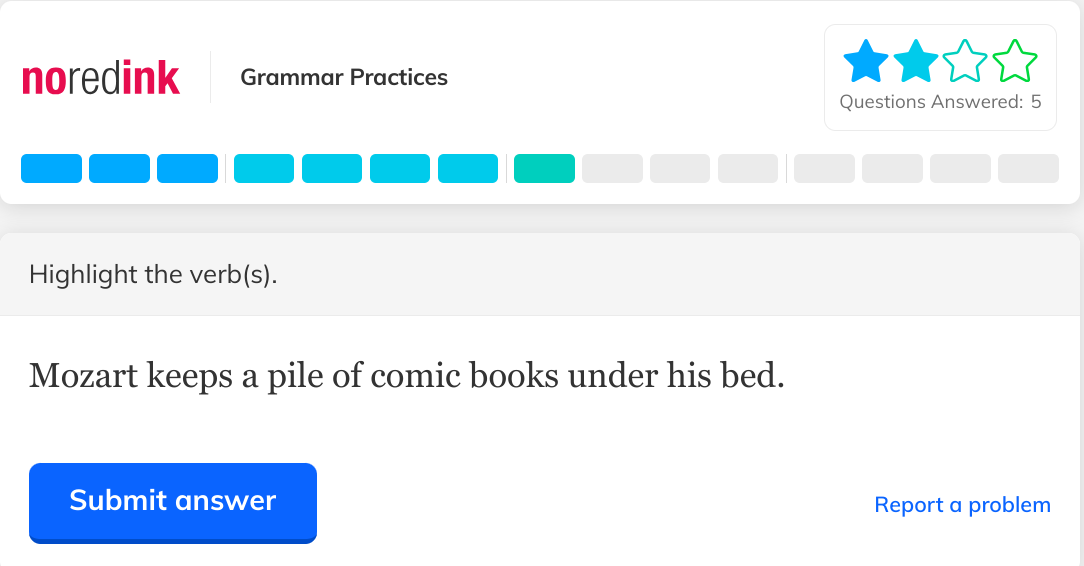Click the noredink logo

[101, 78]
